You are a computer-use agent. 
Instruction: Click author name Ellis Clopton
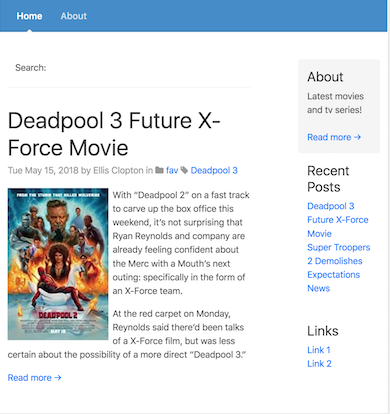[118, 170]
